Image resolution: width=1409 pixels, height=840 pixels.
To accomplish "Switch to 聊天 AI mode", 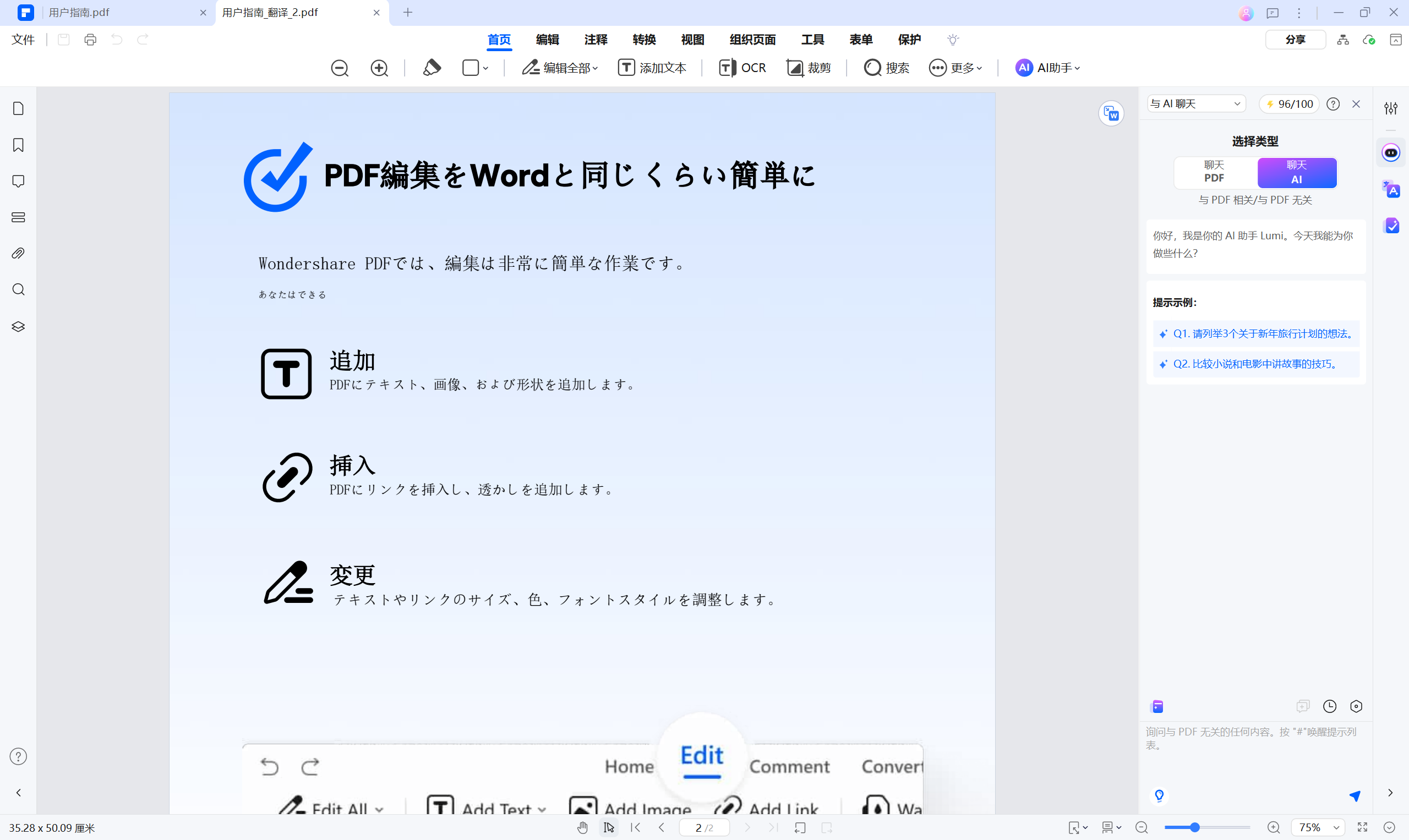I will (x=1297, y=172).
